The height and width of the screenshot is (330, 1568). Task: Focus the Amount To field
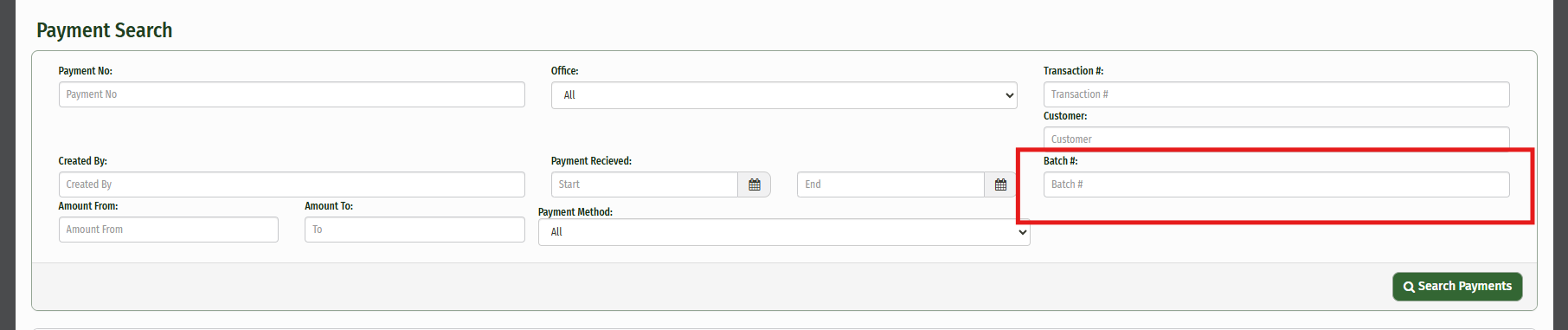click(414, 230)
